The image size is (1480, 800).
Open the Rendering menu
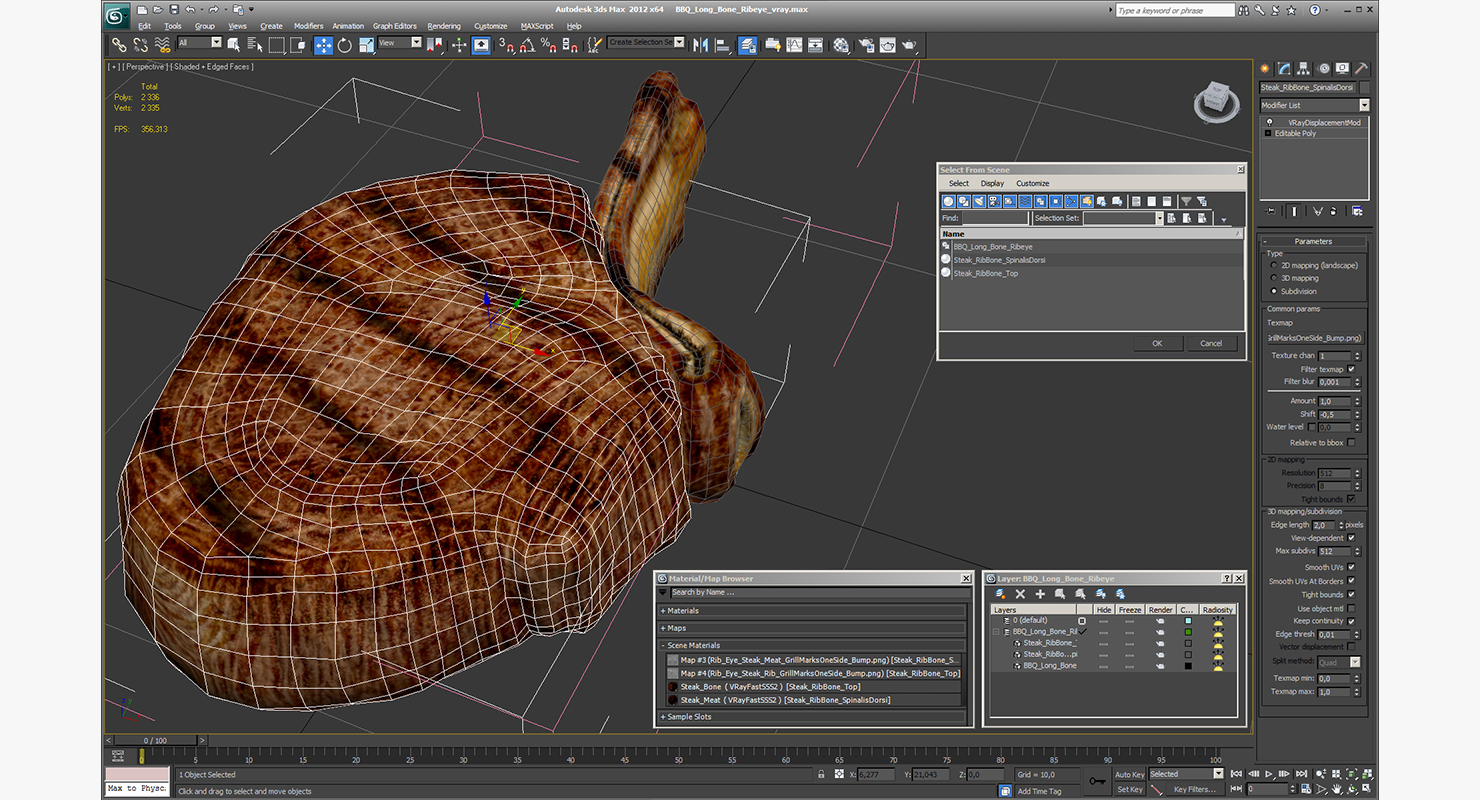coord(444,26)
